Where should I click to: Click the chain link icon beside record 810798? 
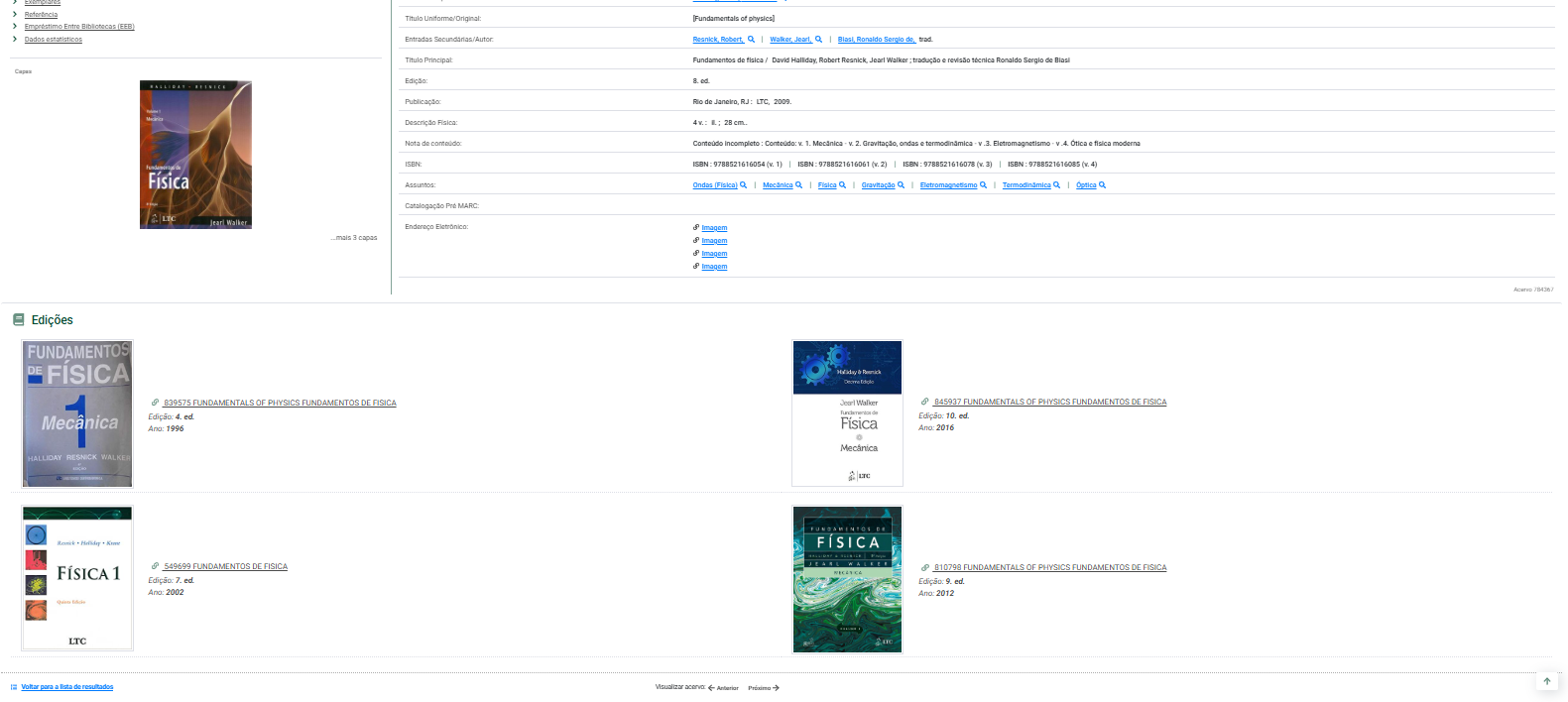coord(925,567)
